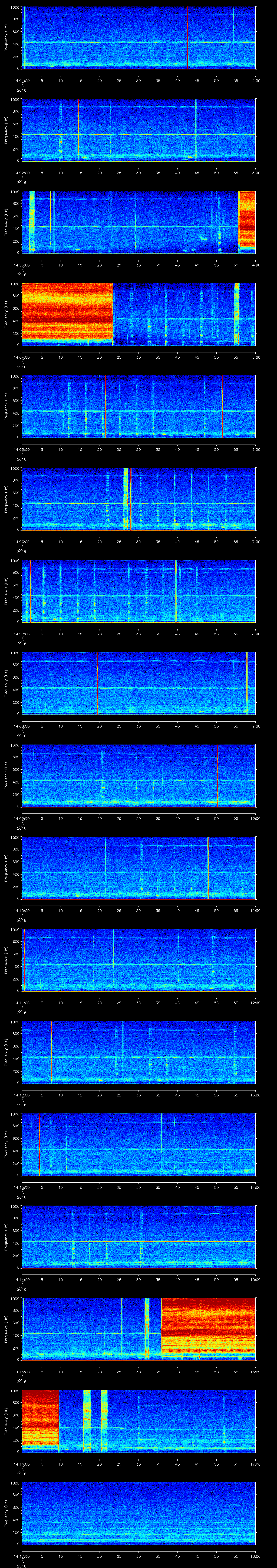
Task: Click the spectrogram panel starting at 14:05:00
Action: tap(139, 407)
